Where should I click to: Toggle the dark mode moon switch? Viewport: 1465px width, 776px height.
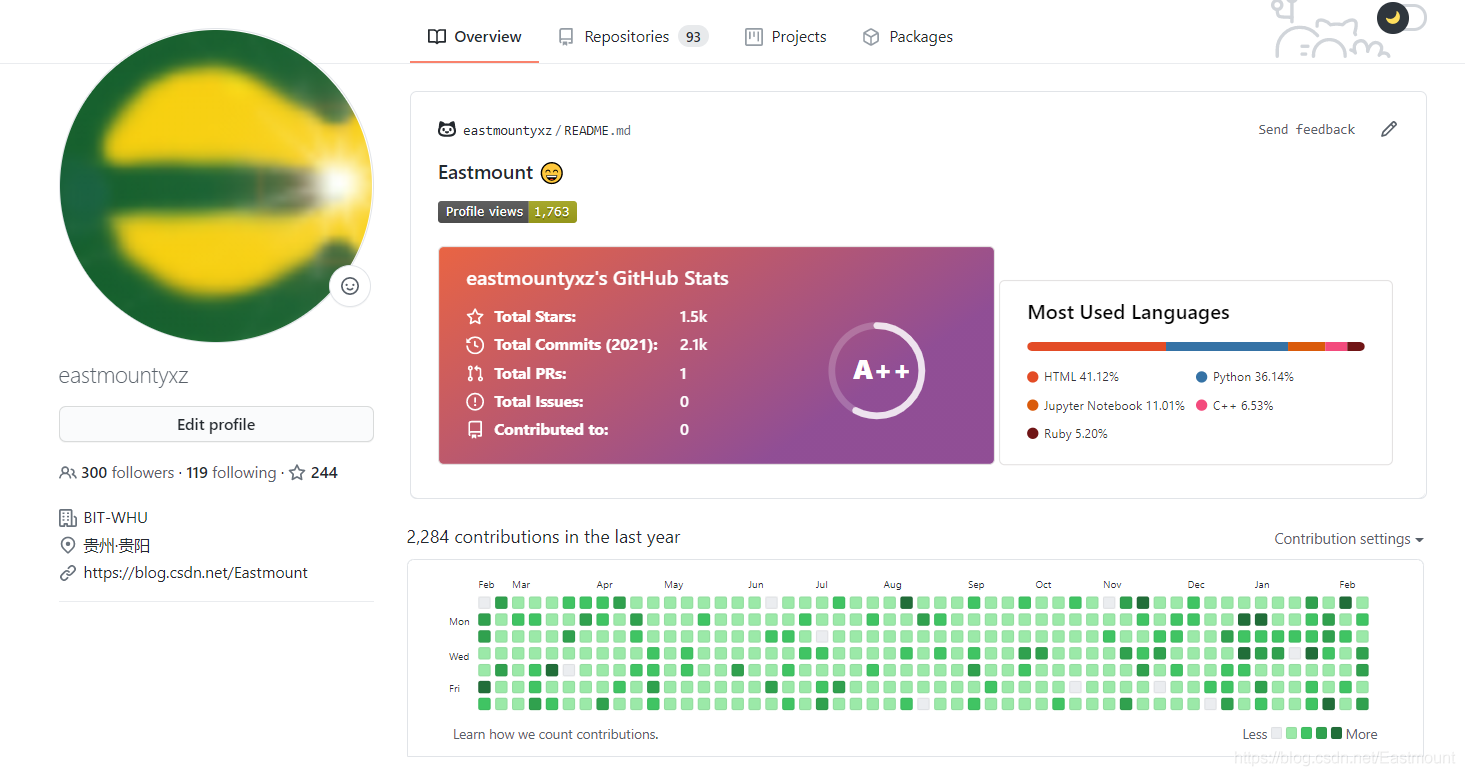[1393, 17]
